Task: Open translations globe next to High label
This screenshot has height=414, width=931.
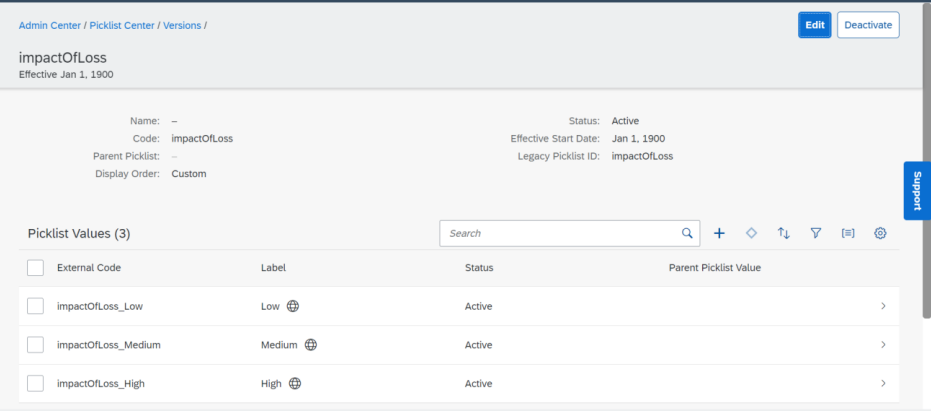Action: (295, 384)
